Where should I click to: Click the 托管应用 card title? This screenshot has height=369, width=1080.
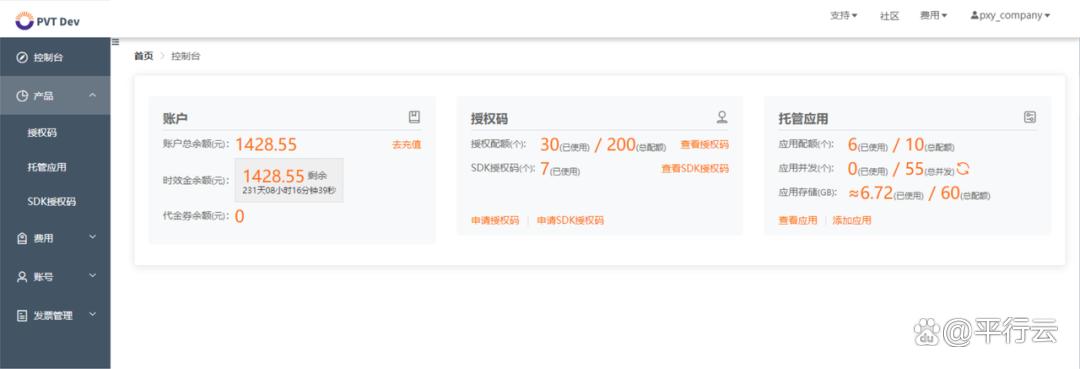[x=803, y=118]
